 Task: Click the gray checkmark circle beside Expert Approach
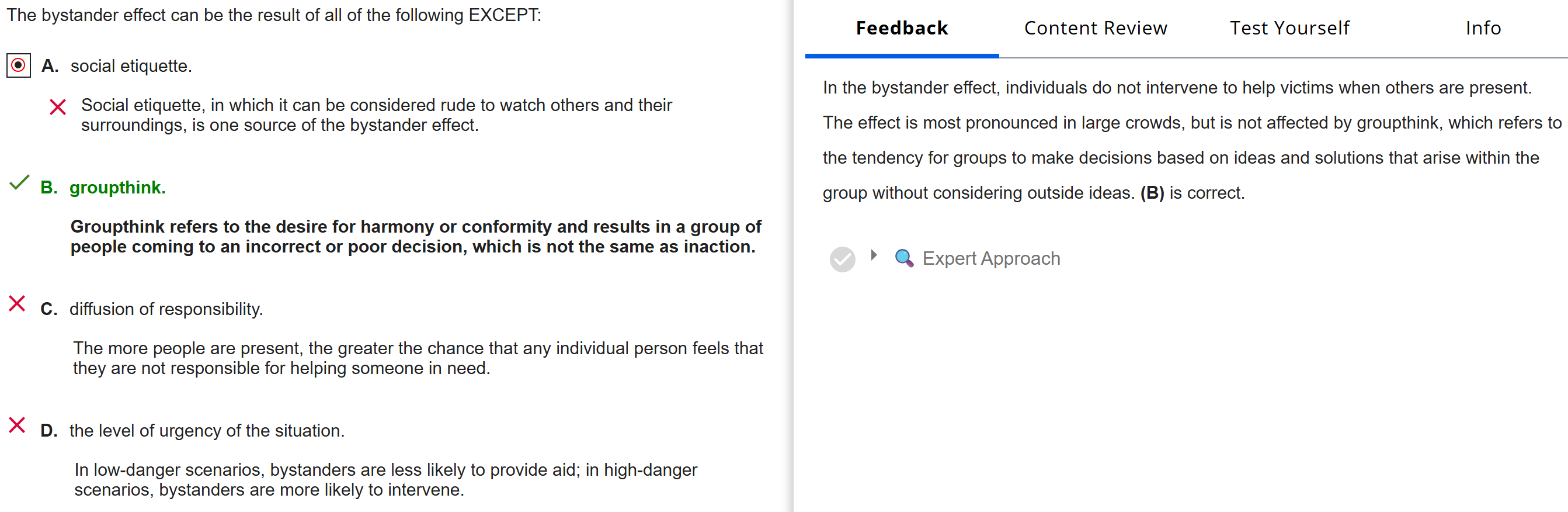click(x=843, y=259)
